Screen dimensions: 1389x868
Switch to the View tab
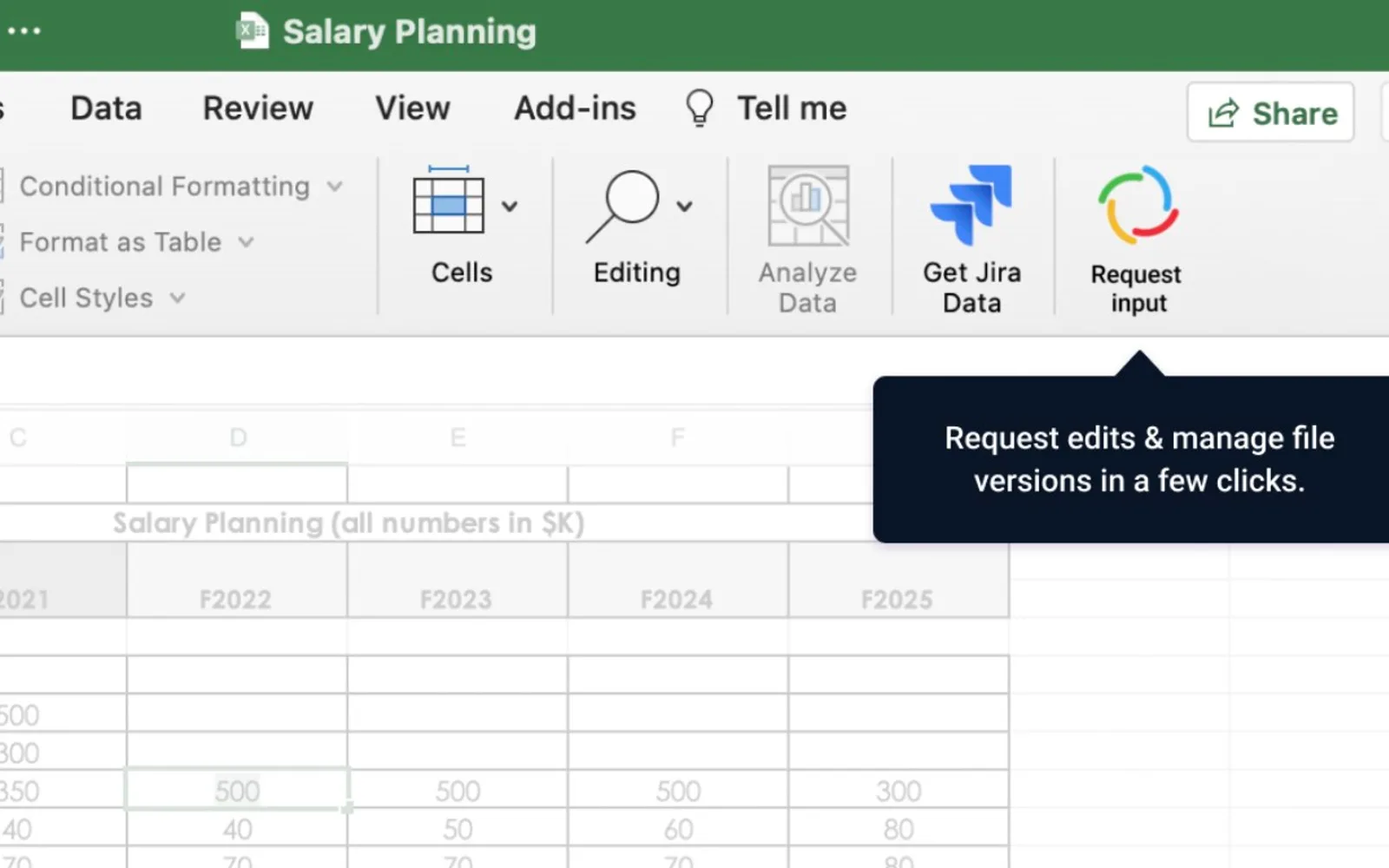412,108
